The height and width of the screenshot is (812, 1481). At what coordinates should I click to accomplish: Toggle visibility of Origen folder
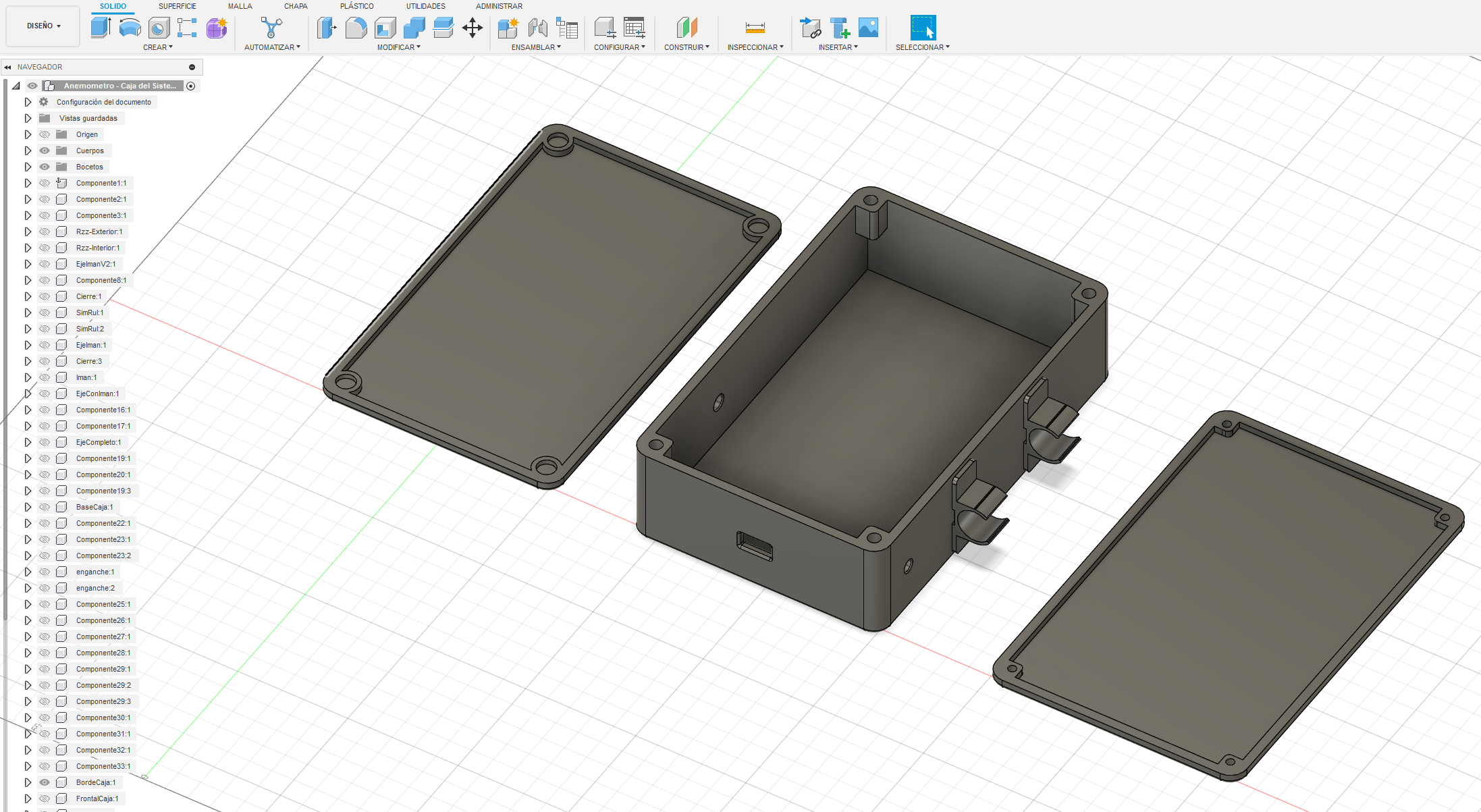pos(45,134)
